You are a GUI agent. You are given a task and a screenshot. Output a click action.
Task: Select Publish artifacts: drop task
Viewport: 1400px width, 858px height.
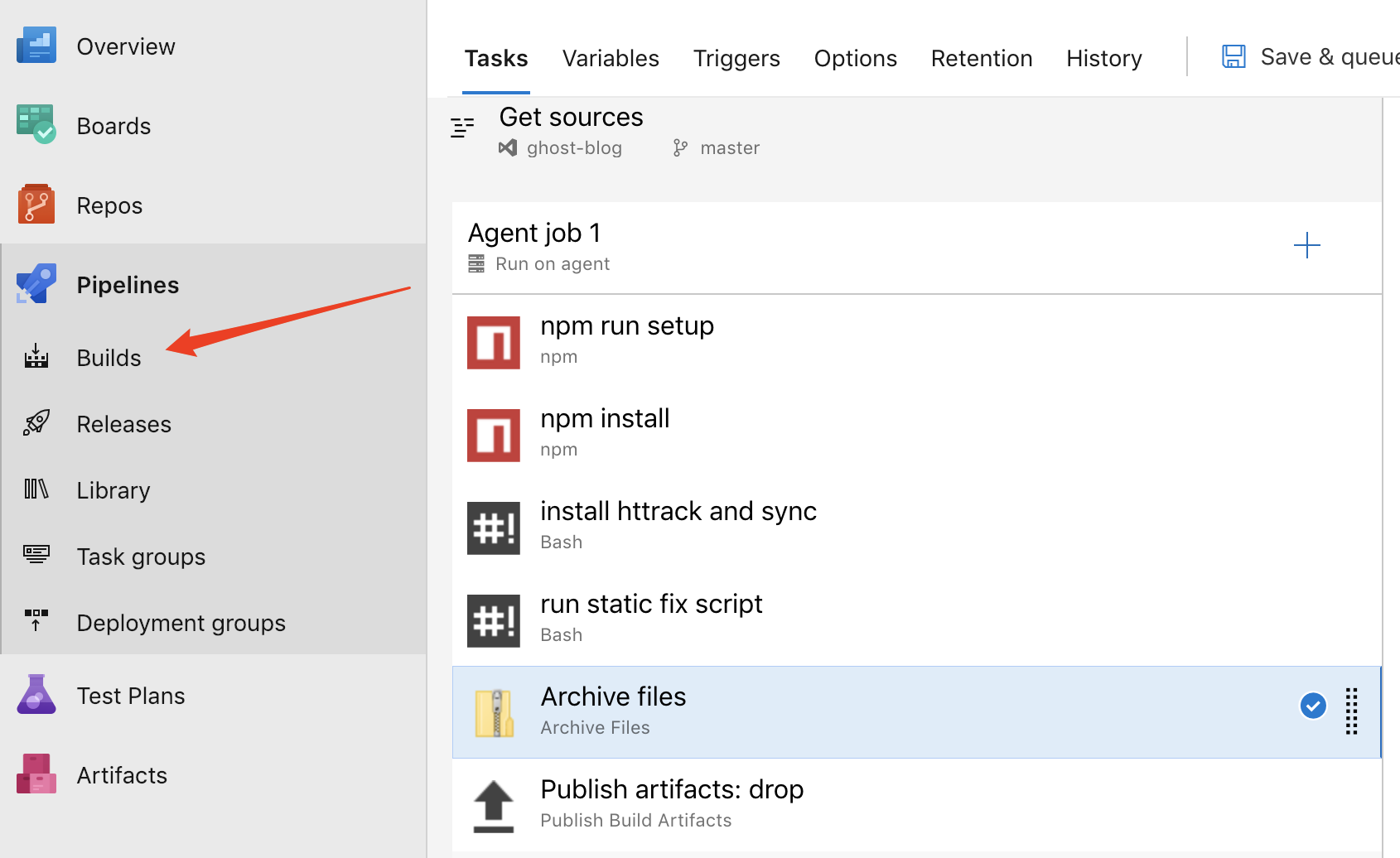point(916,804)
